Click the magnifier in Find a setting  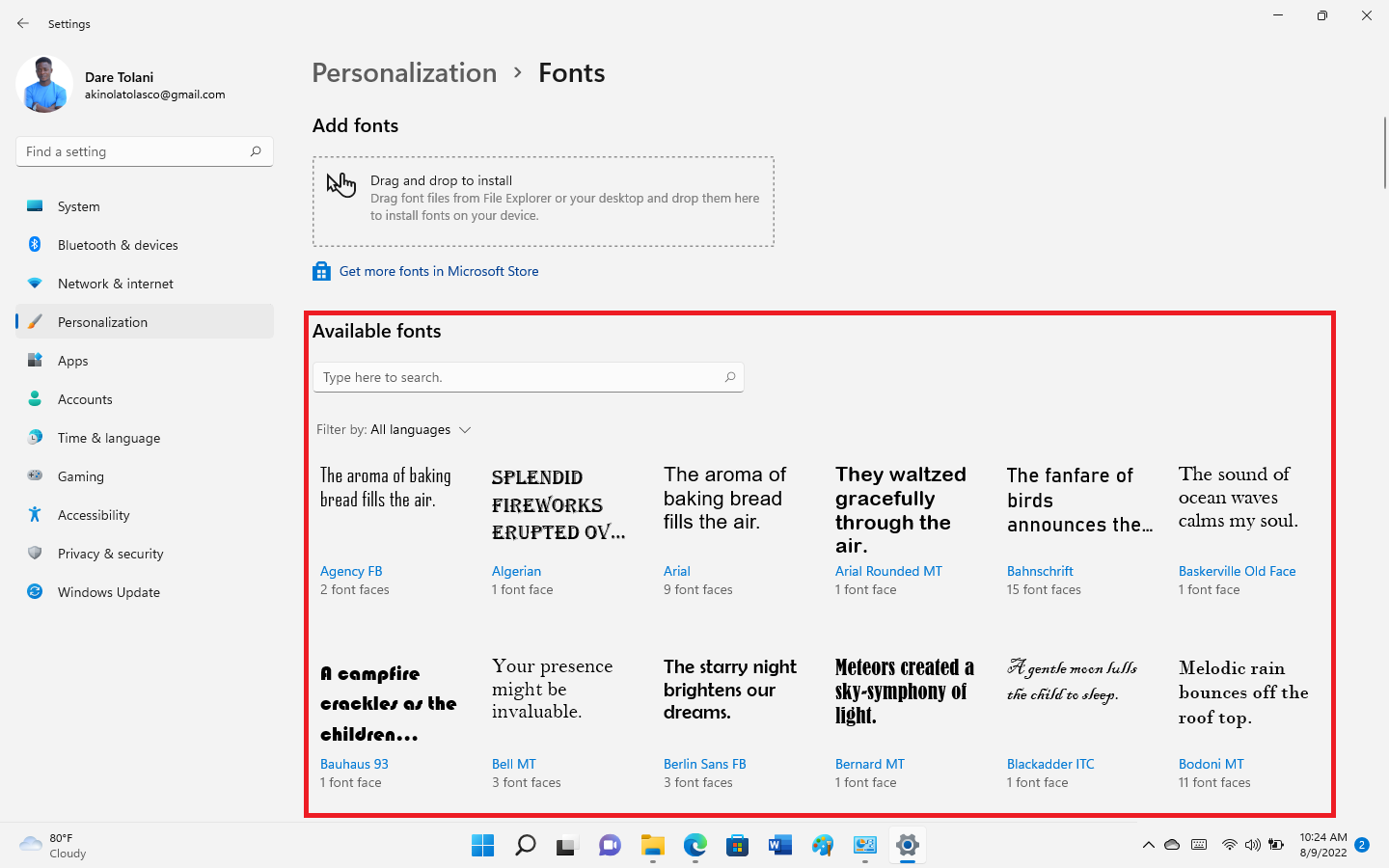(256, 151)
